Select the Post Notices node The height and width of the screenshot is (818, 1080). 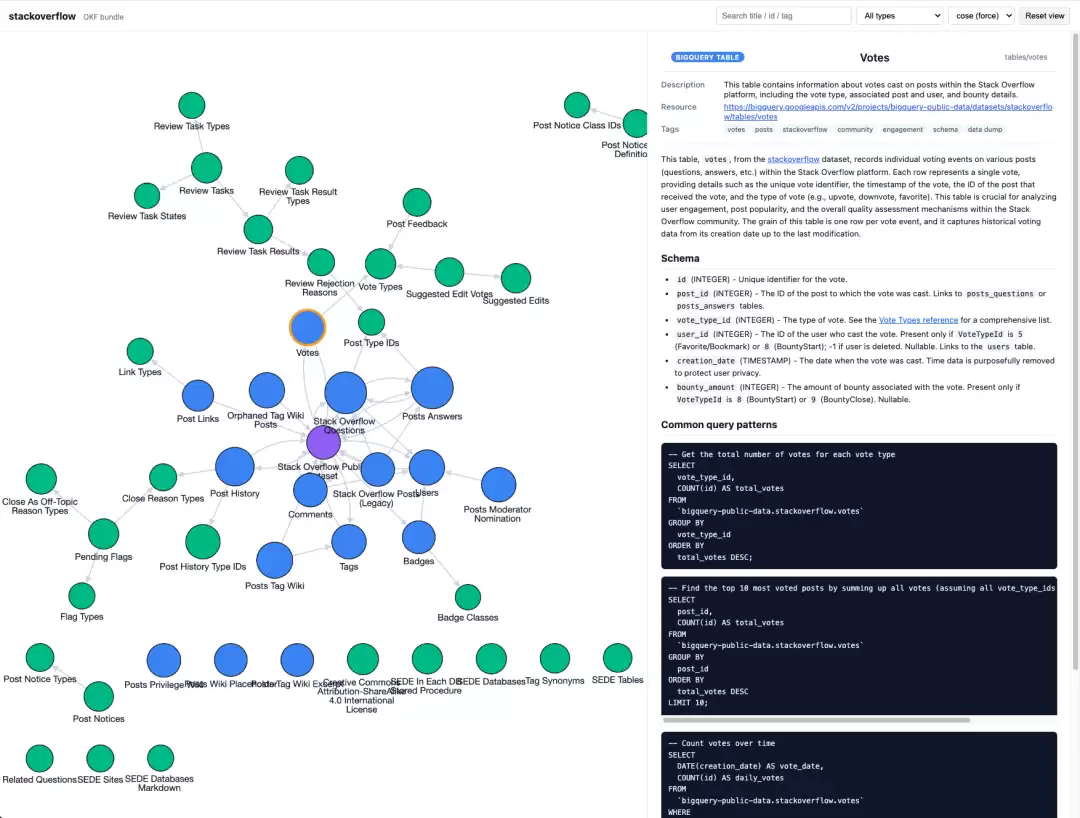[98, 697]
